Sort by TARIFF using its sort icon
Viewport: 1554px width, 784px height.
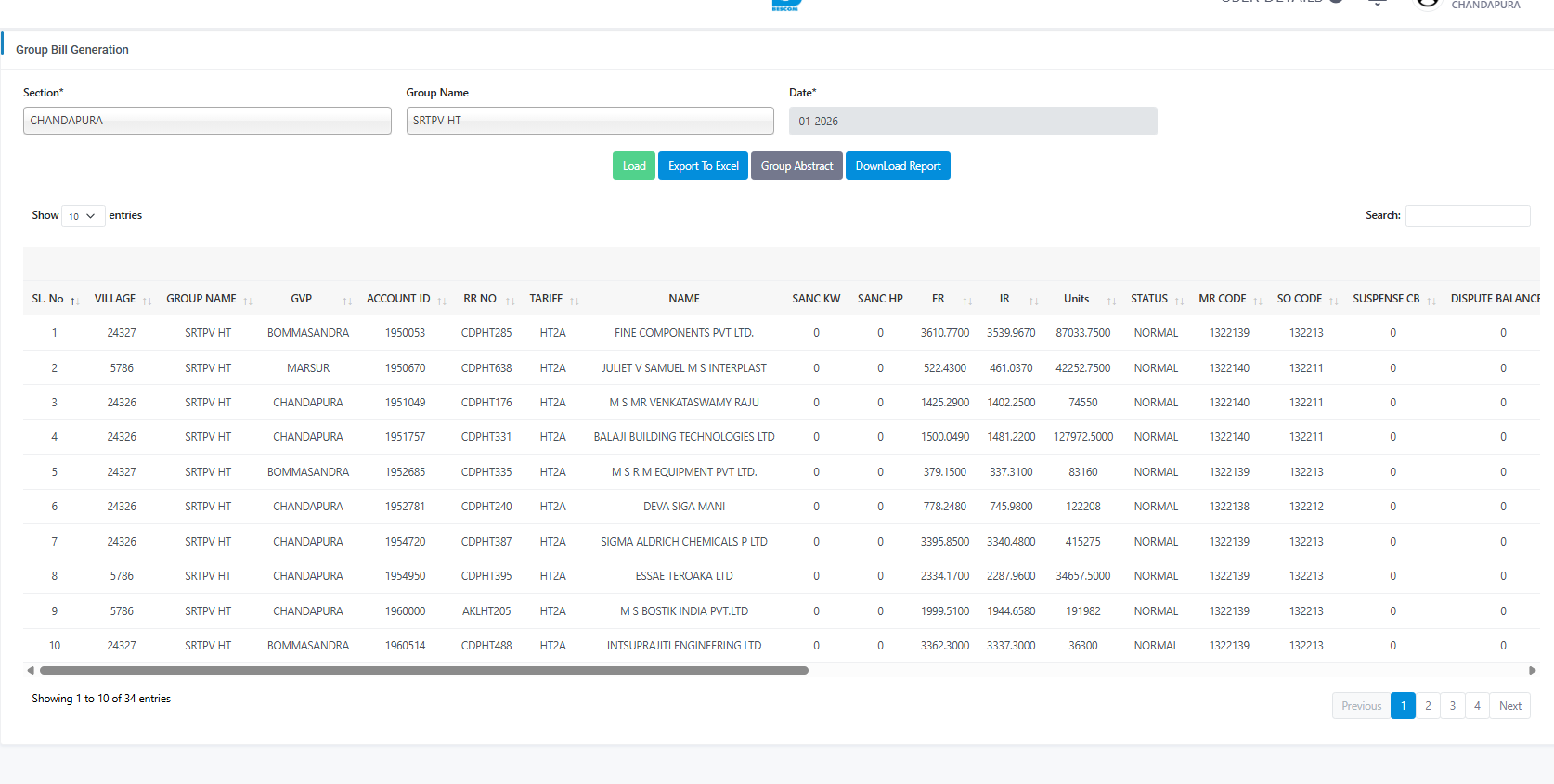click(574, 301)
